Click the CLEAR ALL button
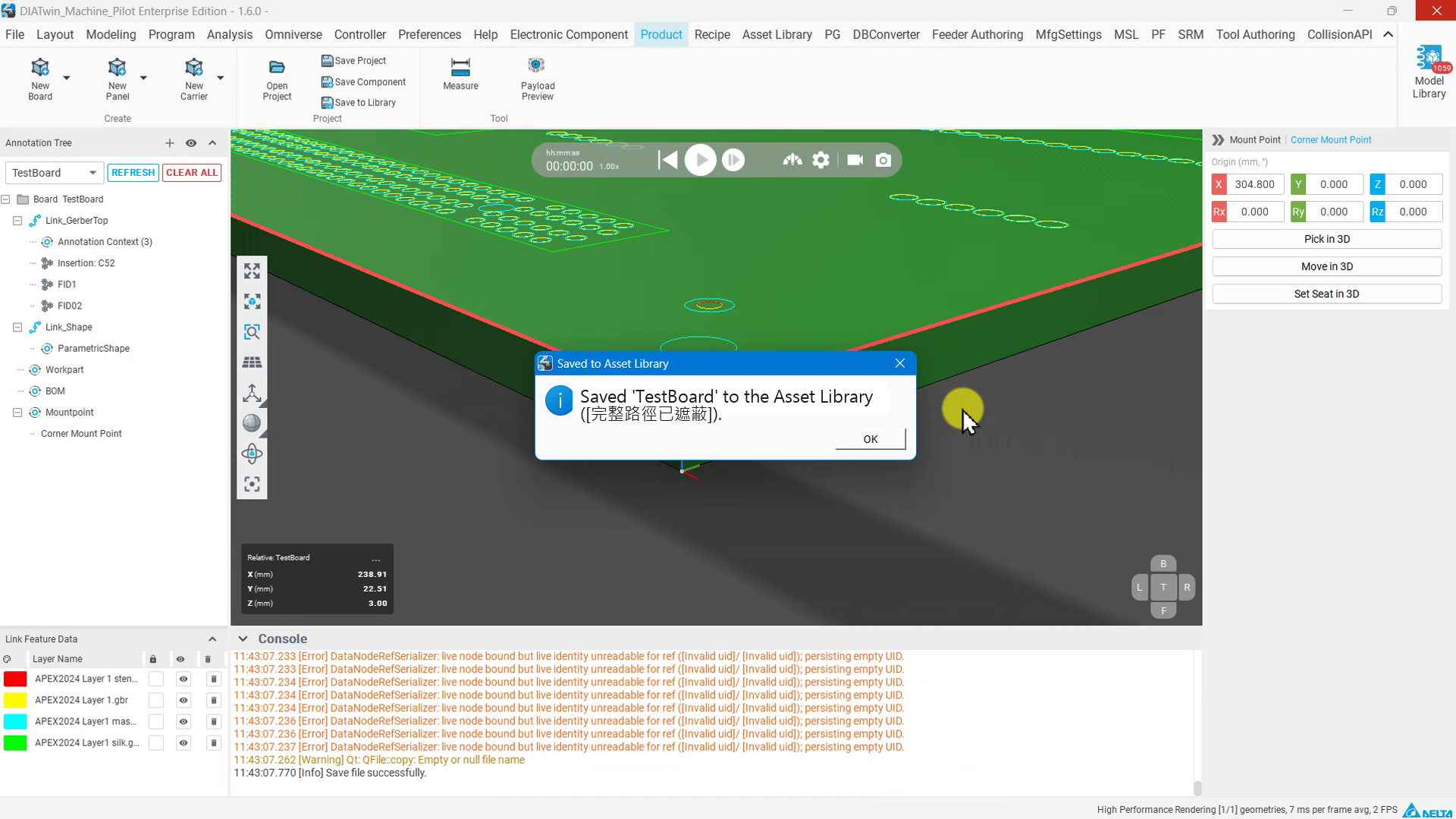The image size is (1456, 819). click(x=192, y=173)
